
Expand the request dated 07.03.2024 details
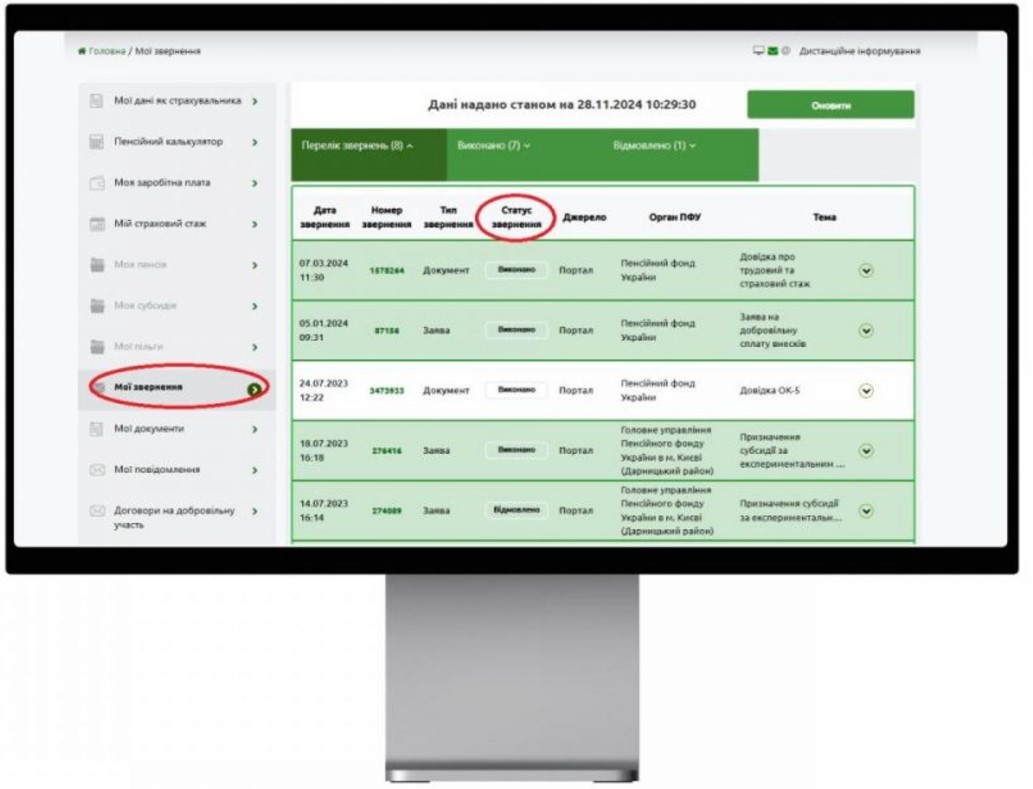pos(866,270)
